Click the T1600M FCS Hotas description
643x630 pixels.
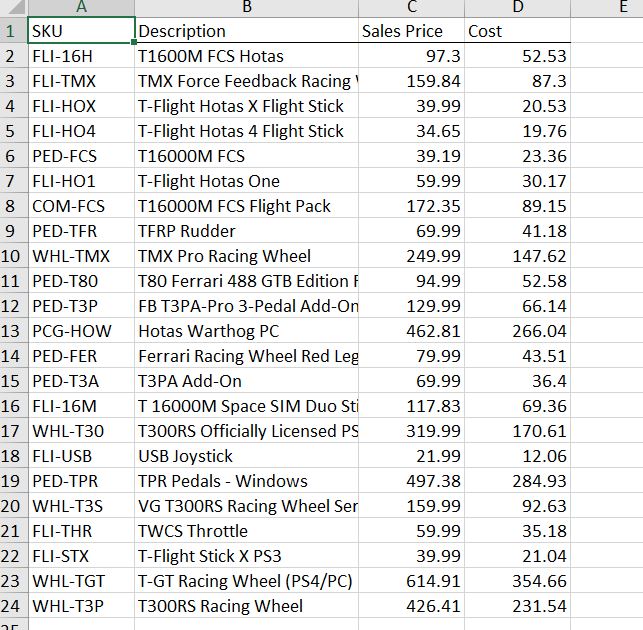point(246,56)
